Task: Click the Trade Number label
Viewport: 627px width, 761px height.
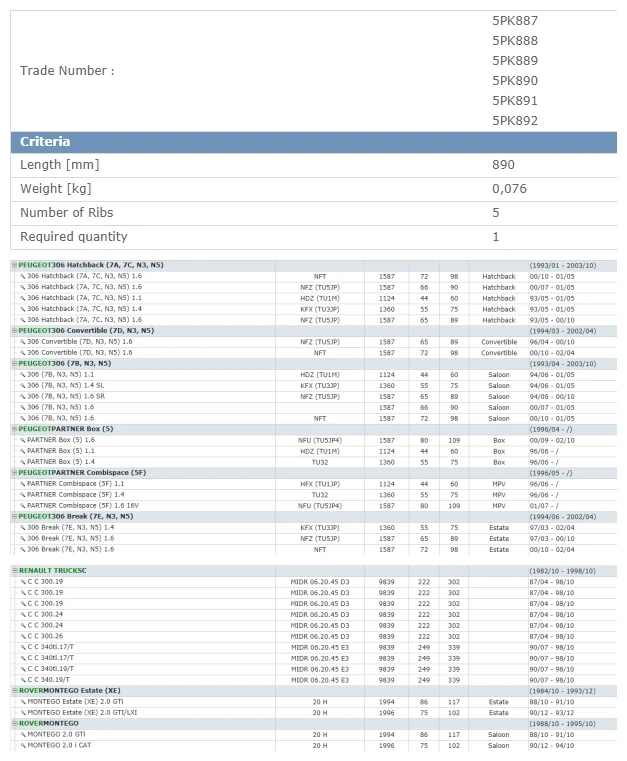Action: coord(67,71)
